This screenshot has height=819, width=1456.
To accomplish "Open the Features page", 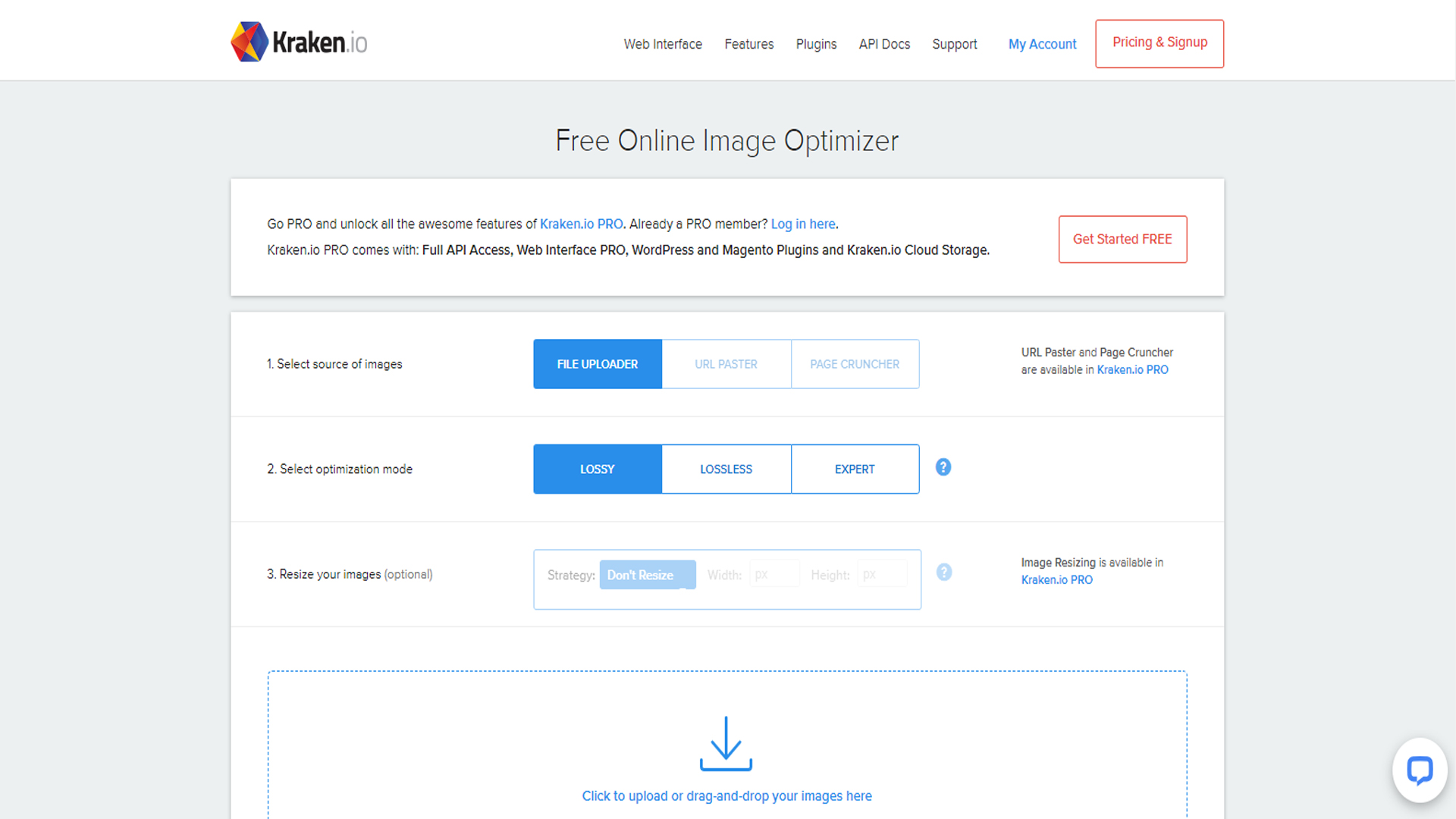I will (x=748, y=44).
